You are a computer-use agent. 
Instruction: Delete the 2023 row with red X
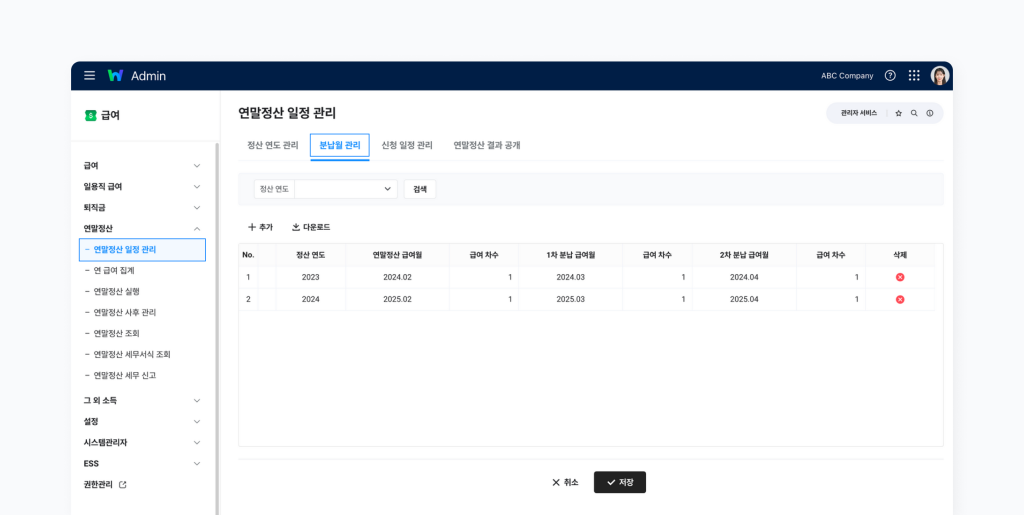coord(900,277)
